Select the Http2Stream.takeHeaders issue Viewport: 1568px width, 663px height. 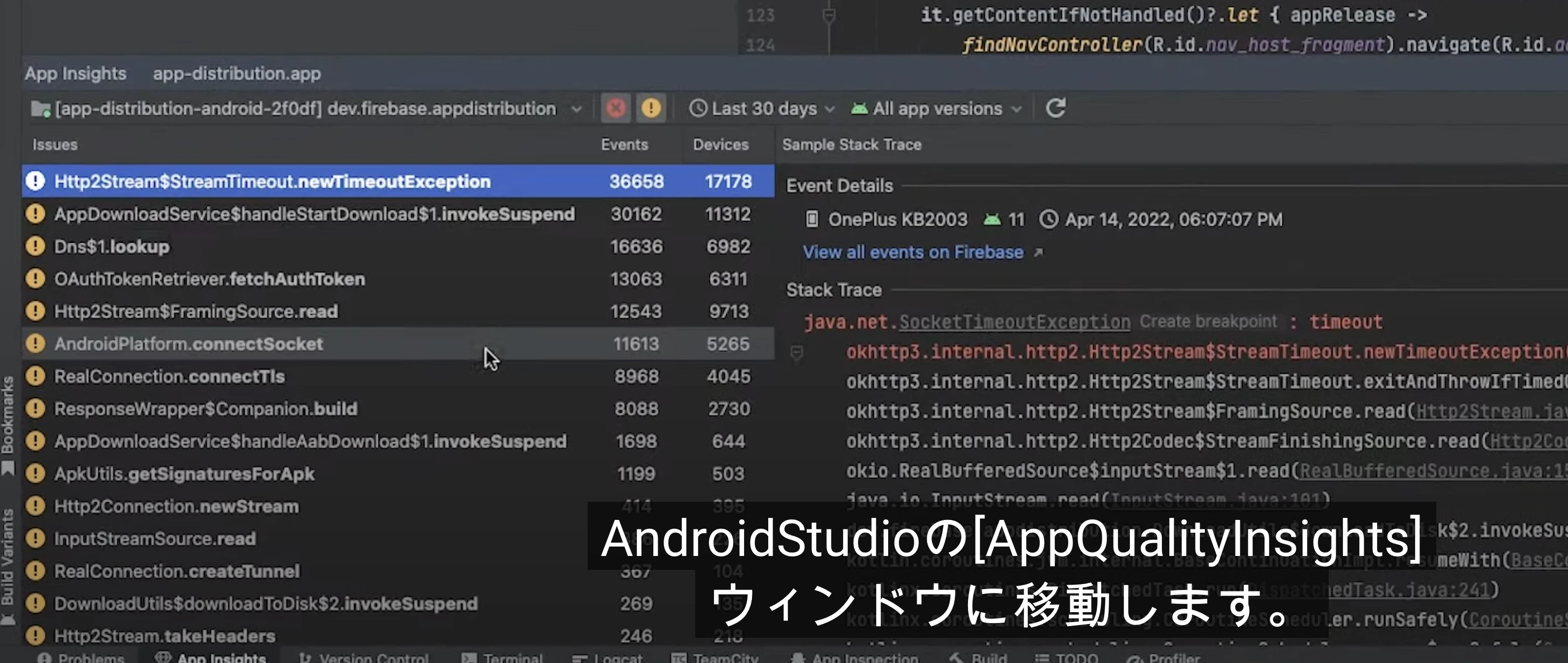point(398,635)
